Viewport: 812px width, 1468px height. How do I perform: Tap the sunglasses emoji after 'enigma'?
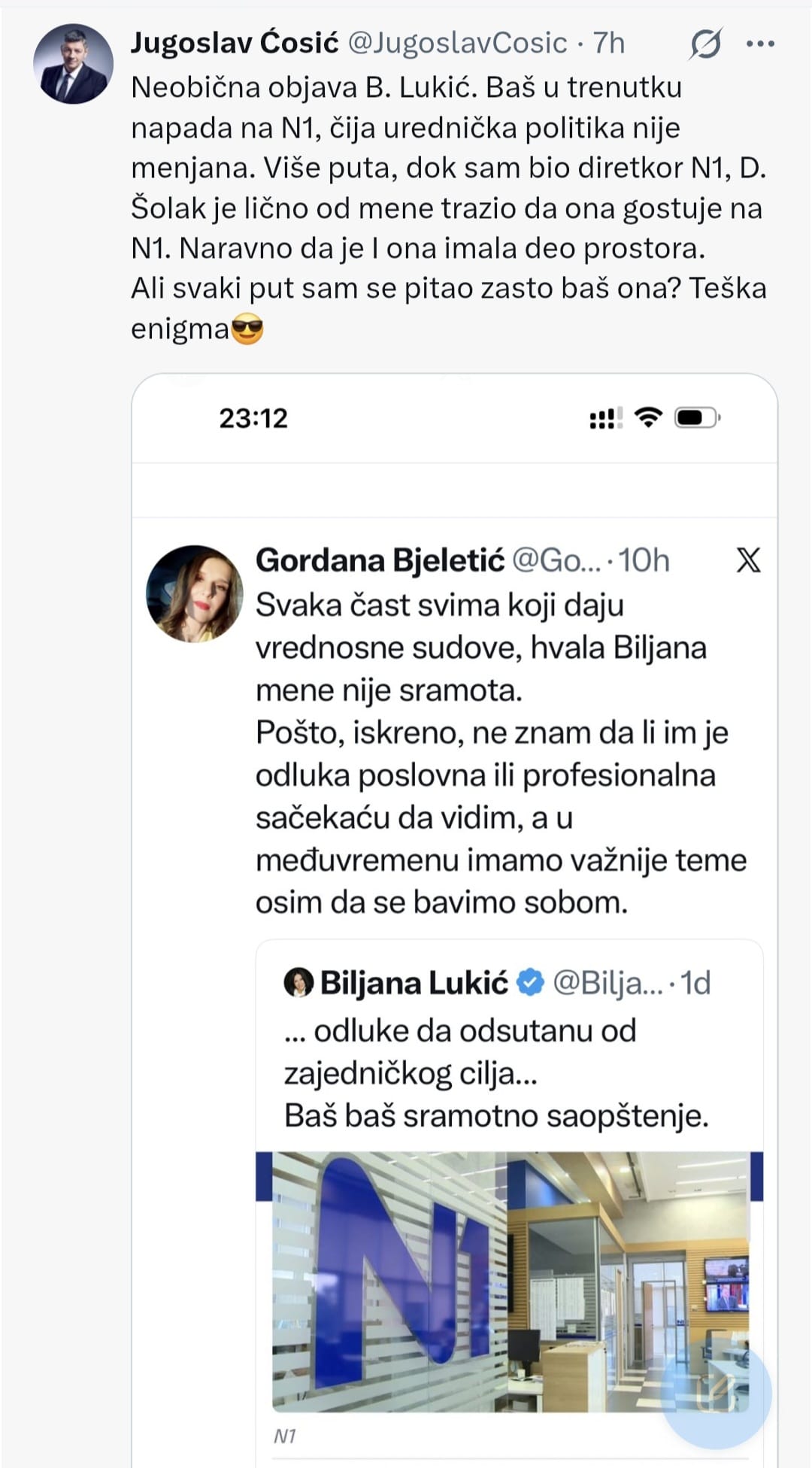[247, 329]
